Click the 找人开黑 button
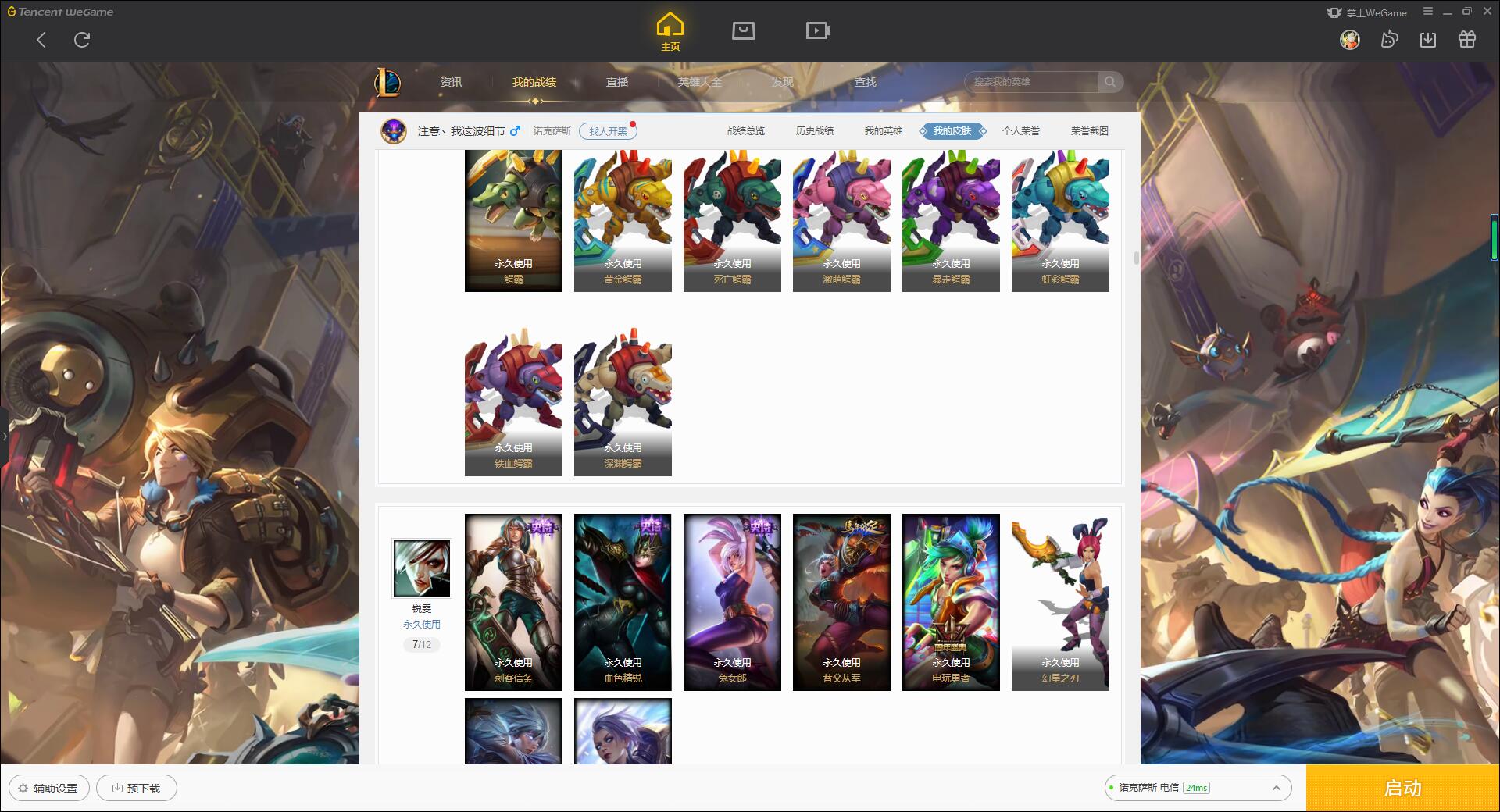 pos(608,131)
